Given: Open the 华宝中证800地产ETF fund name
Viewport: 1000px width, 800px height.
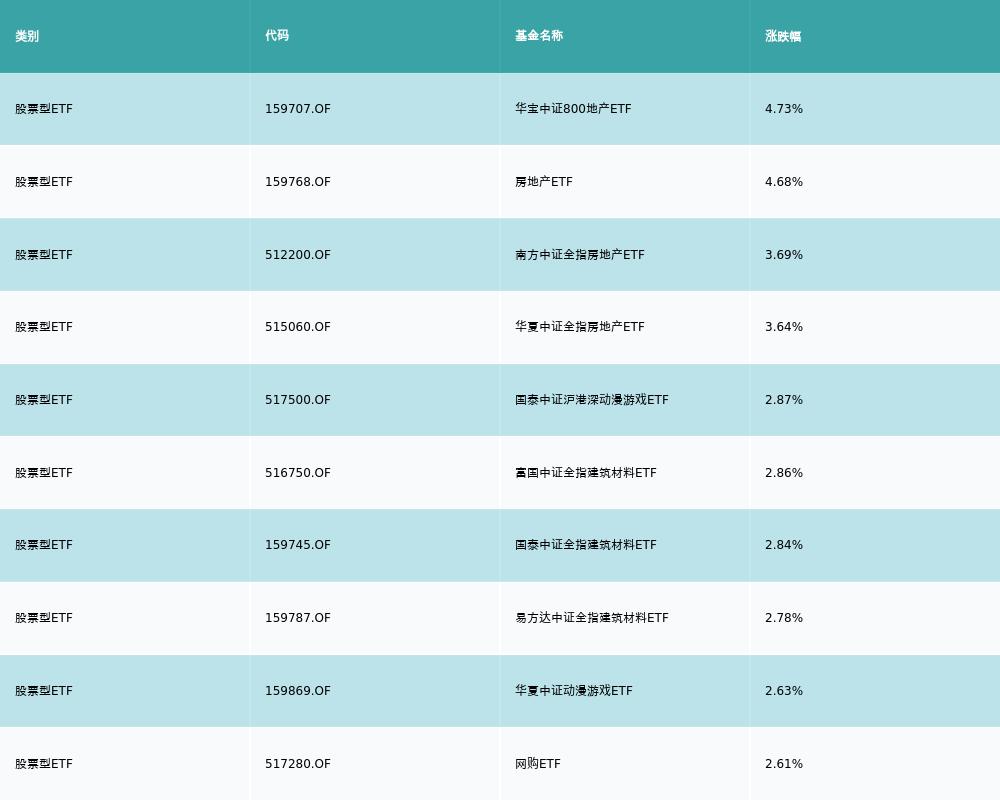Looking at the screenshot, I should coord(573,109).
